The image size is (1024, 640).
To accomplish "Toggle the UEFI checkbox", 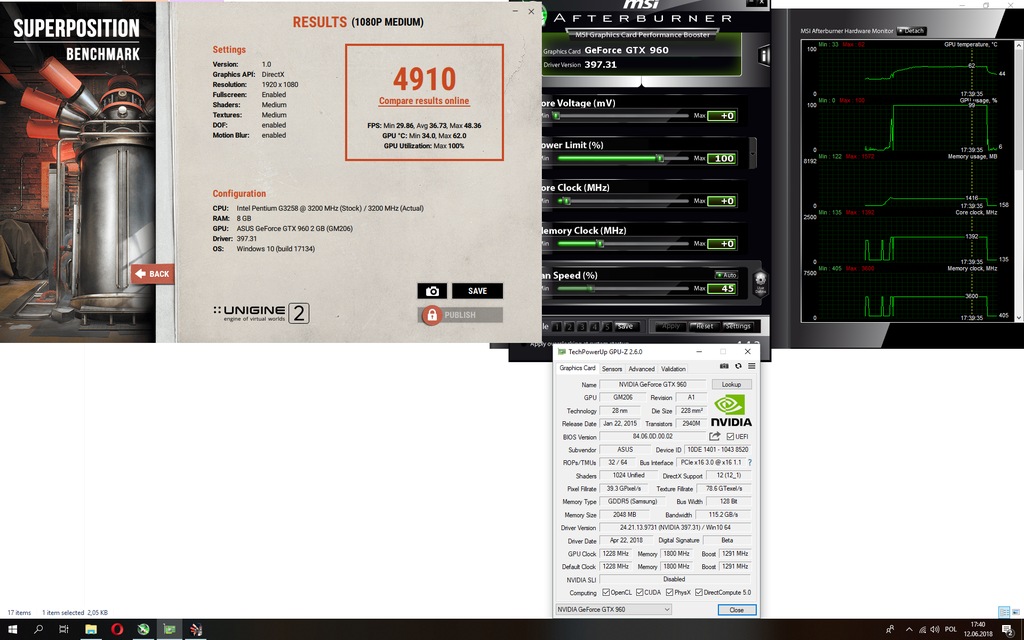I will tap(730, 437).
